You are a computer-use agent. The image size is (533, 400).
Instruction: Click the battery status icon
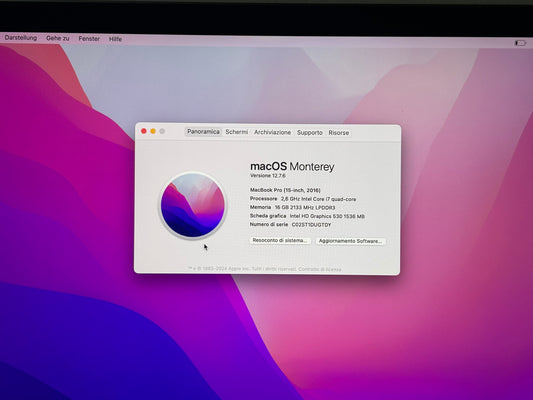(520, 43)
